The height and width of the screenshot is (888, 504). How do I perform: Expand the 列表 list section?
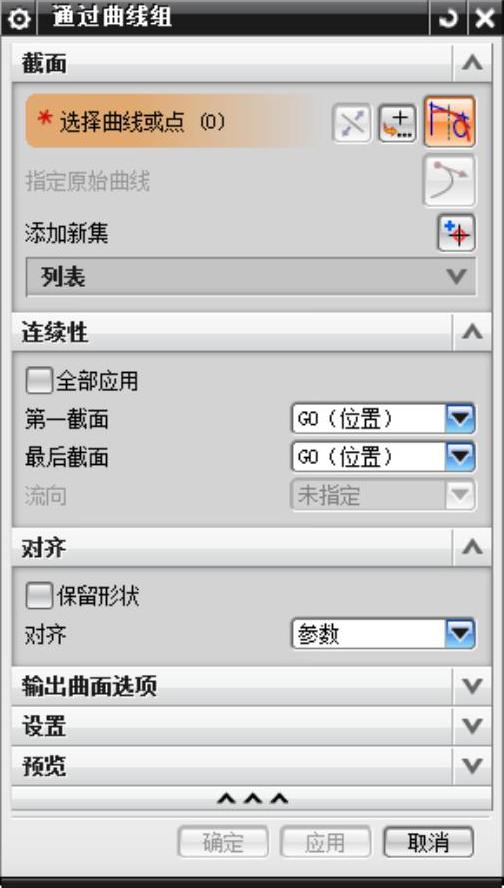(x=251, y=277)
